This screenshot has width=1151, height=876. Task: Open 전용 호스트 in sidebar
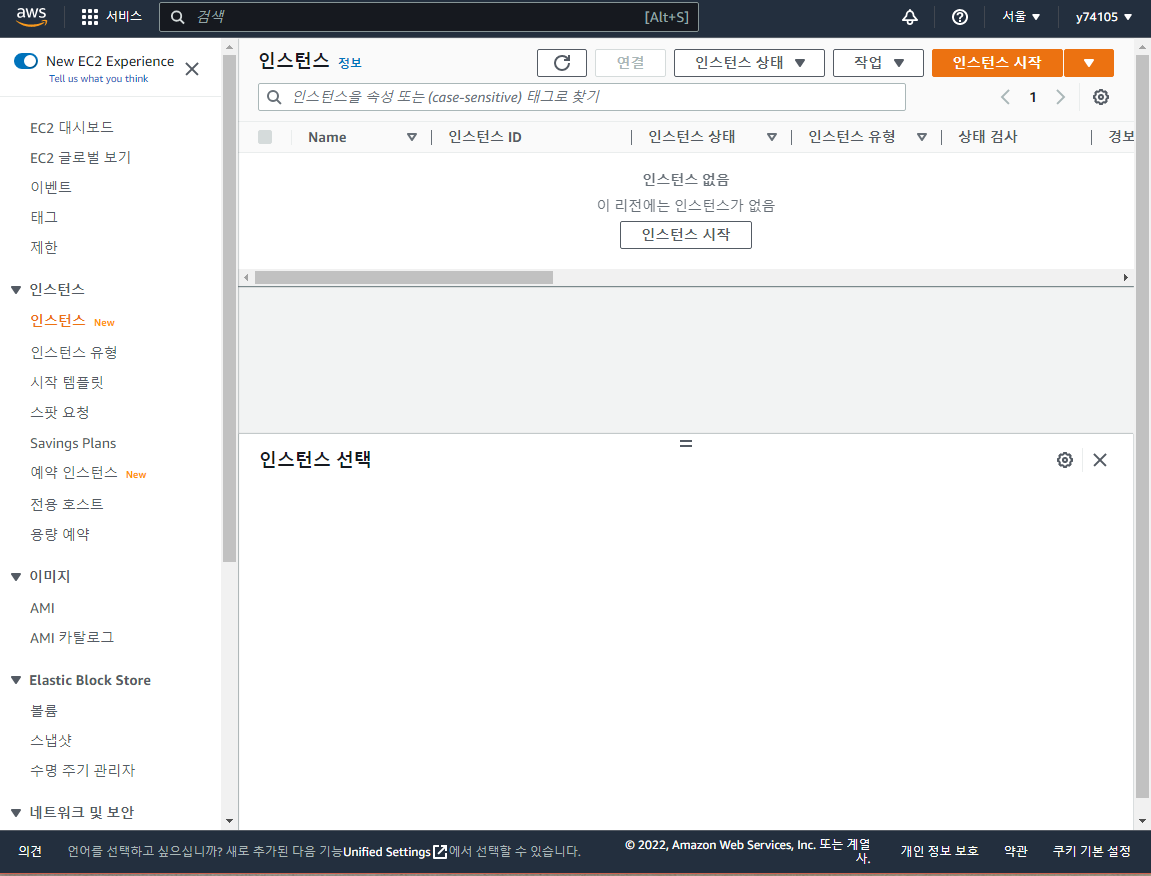point(67,504)
